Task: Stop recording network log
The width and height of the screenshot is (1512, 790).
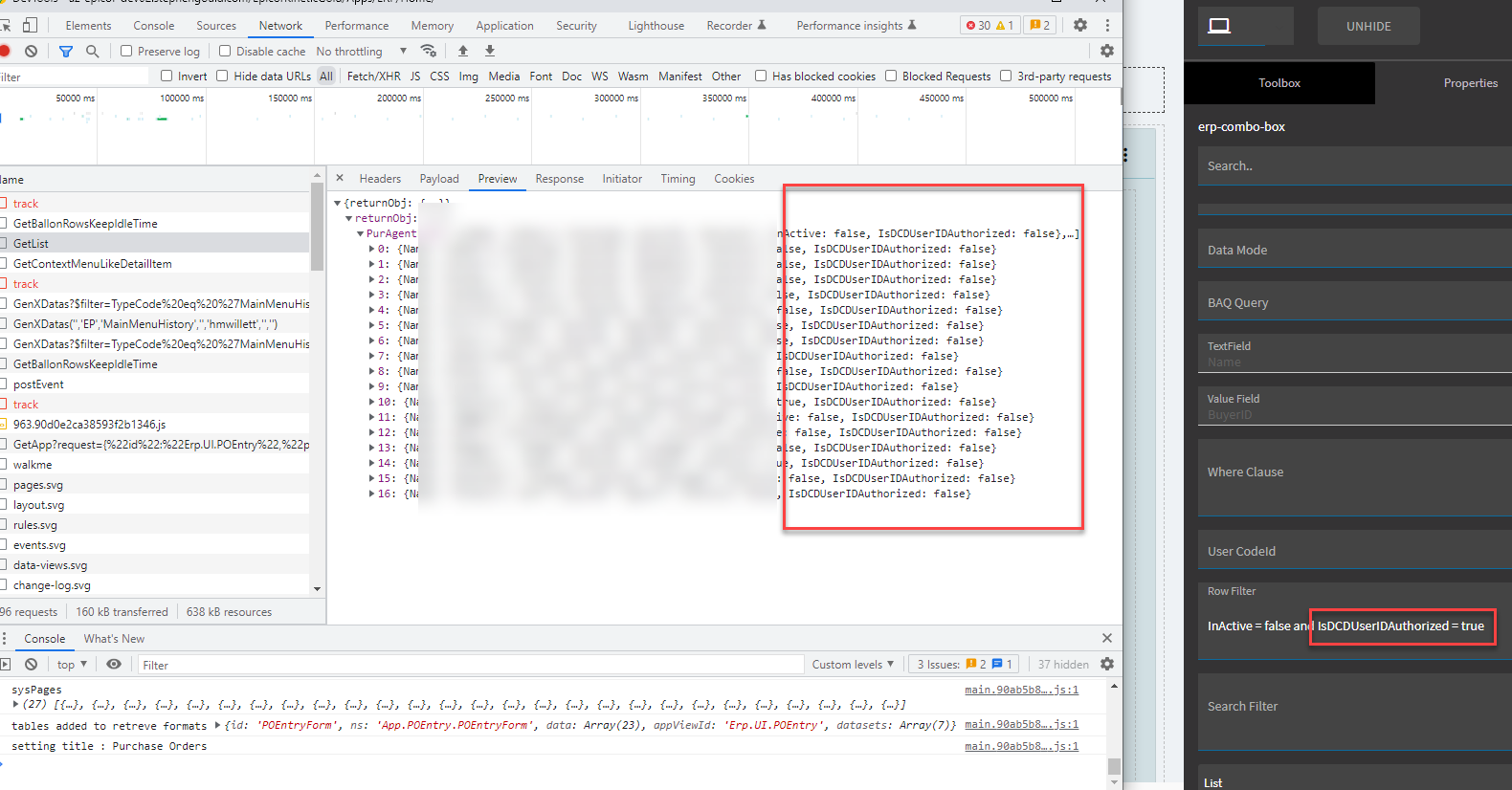Action: [x=5, y=51]
